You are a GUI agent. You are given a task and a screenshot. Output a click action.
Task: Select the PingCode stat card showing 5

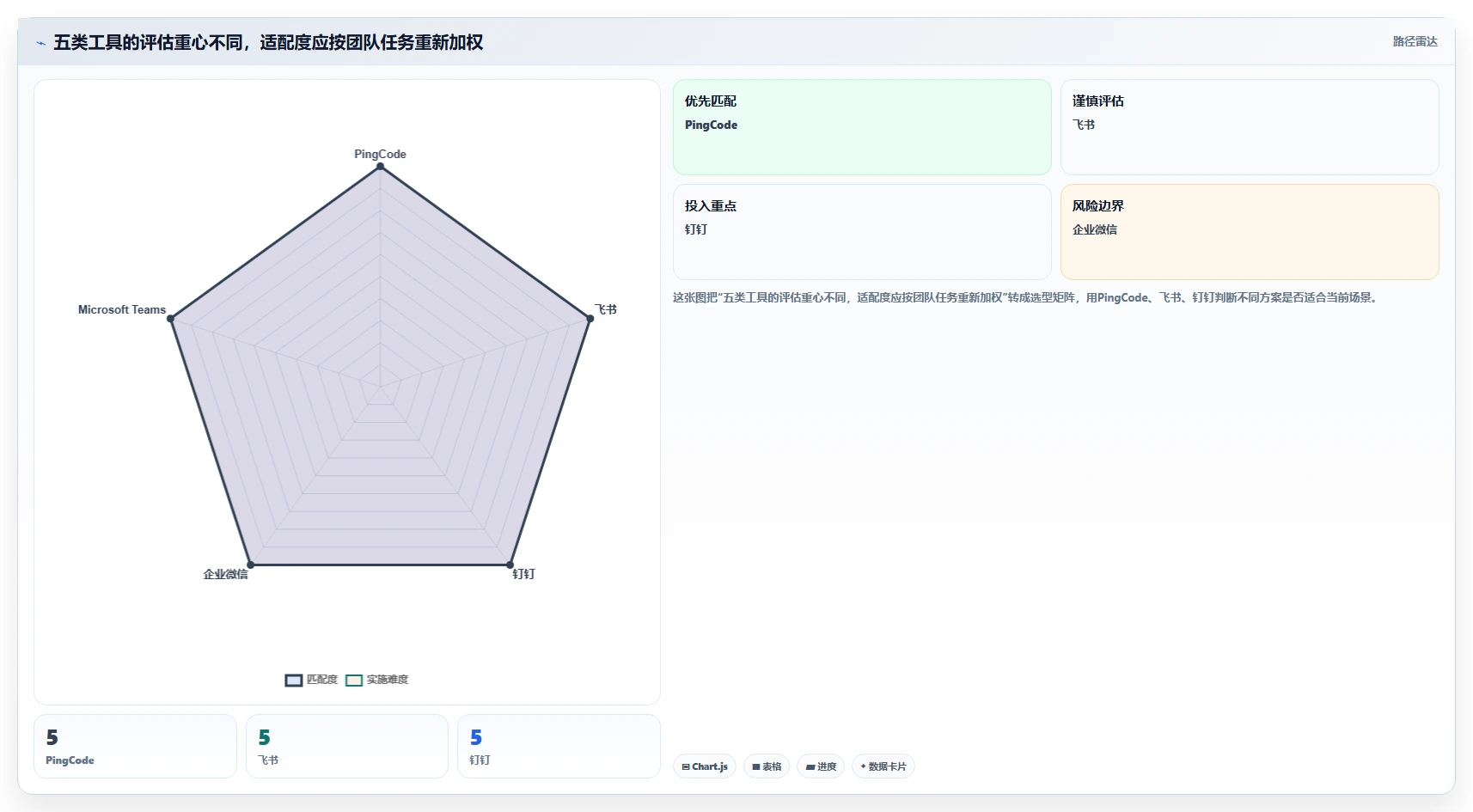click(x=135, y=746)
